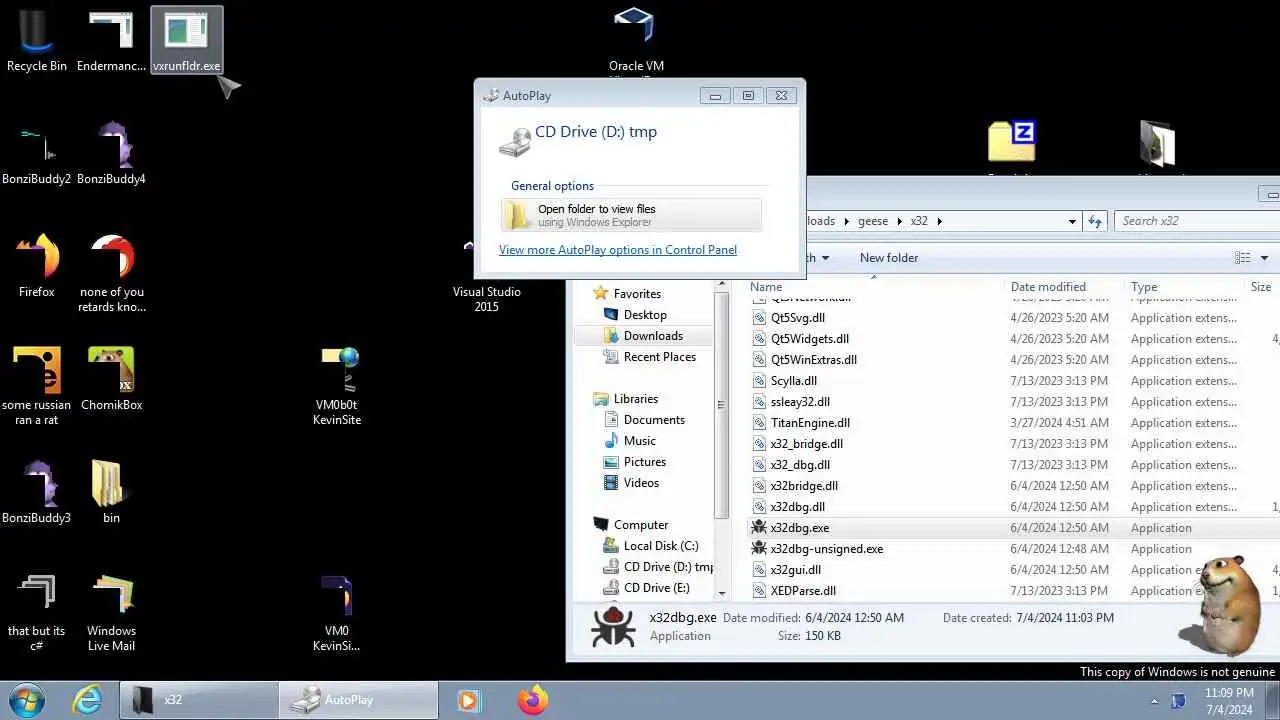Launch Firefox from the taskbar
This screenshot has width=1280, height=720.
point(533,700)
